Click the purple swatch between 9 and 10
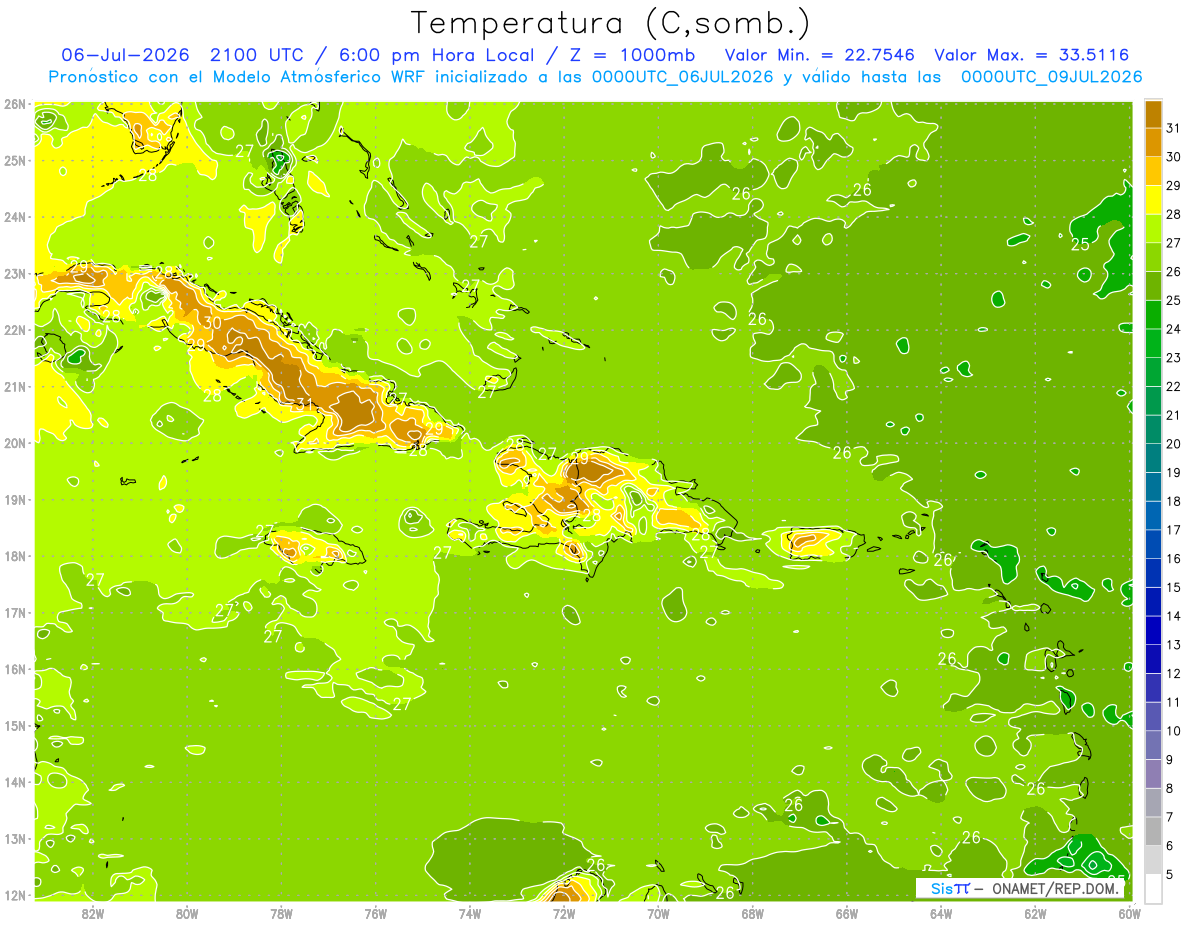Screen dimensions: 1200x927 [1153, 745]
